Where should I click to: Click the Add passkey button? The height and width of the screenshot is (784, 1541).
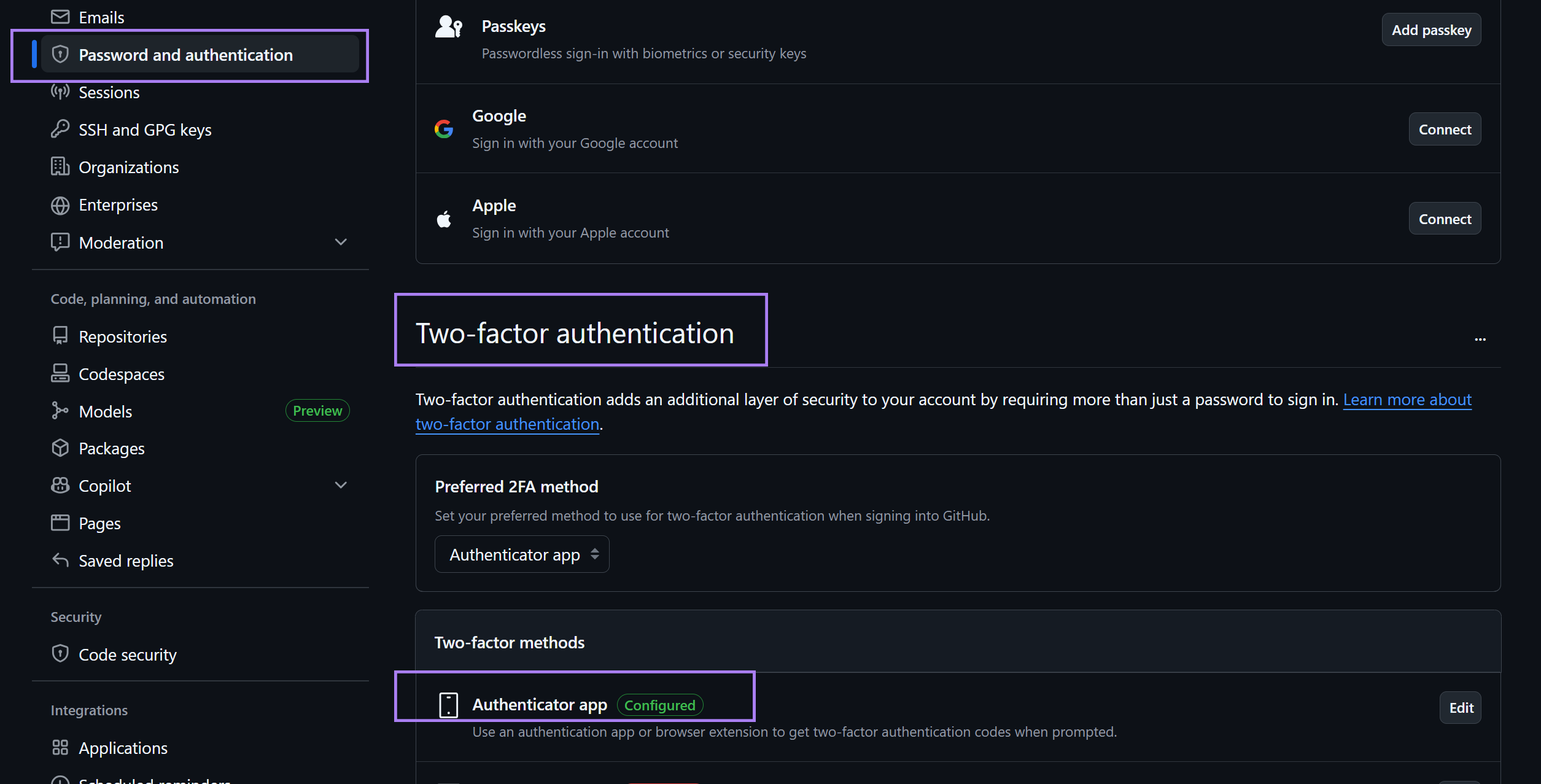click(x=1431, y=29)
